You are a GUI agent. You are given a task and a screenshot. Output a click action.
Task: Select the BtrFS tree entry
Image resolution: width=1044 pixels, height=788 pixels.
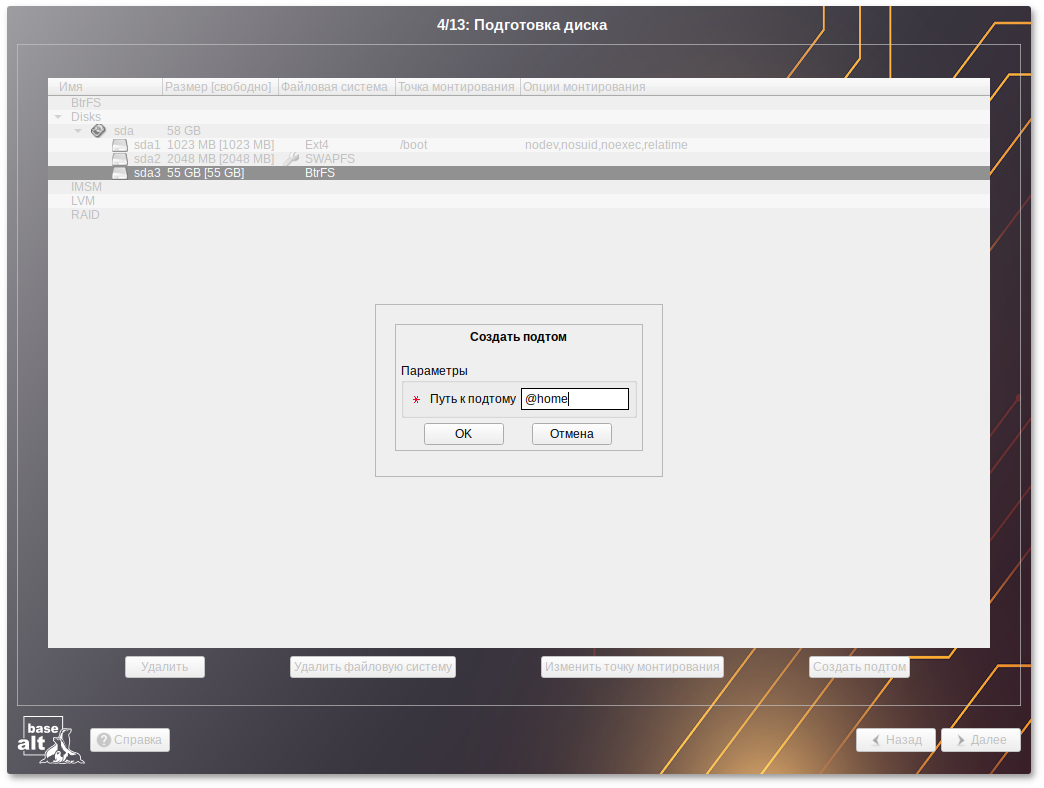point(86,103)
